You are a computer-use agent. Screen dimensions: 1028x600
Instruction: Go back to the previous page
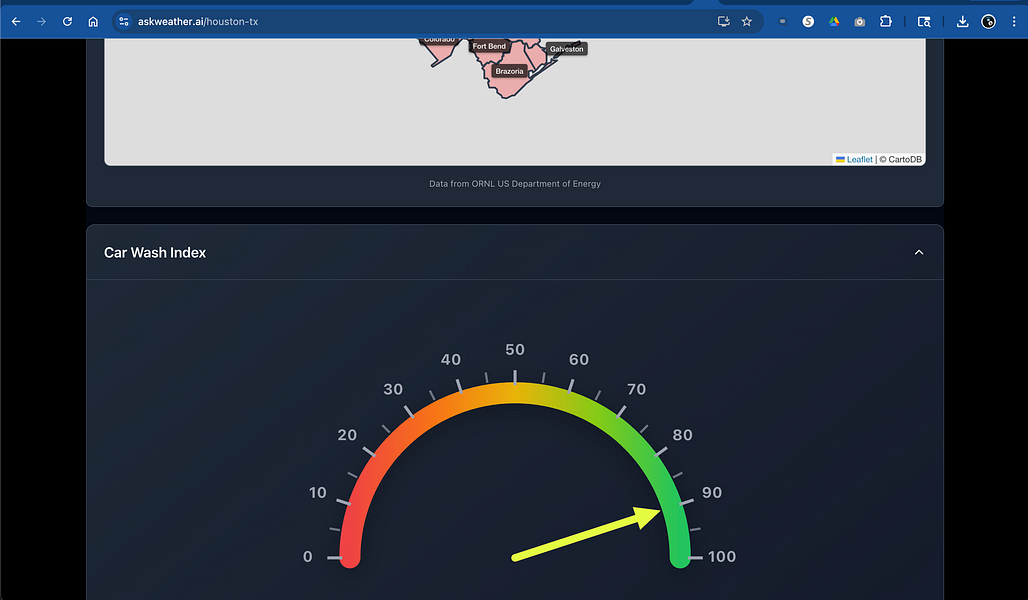coord(16,22)
